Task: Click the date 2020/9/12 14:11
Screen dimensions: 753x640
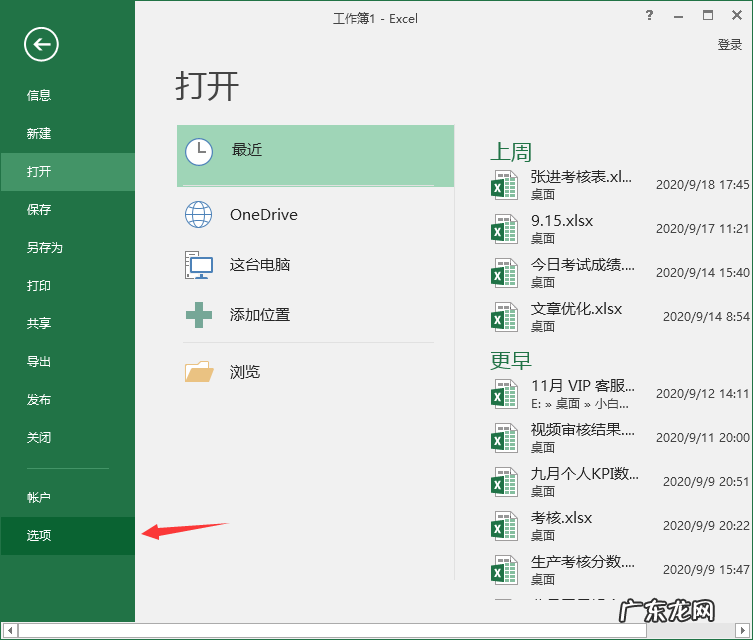Action: click(703, 394)
